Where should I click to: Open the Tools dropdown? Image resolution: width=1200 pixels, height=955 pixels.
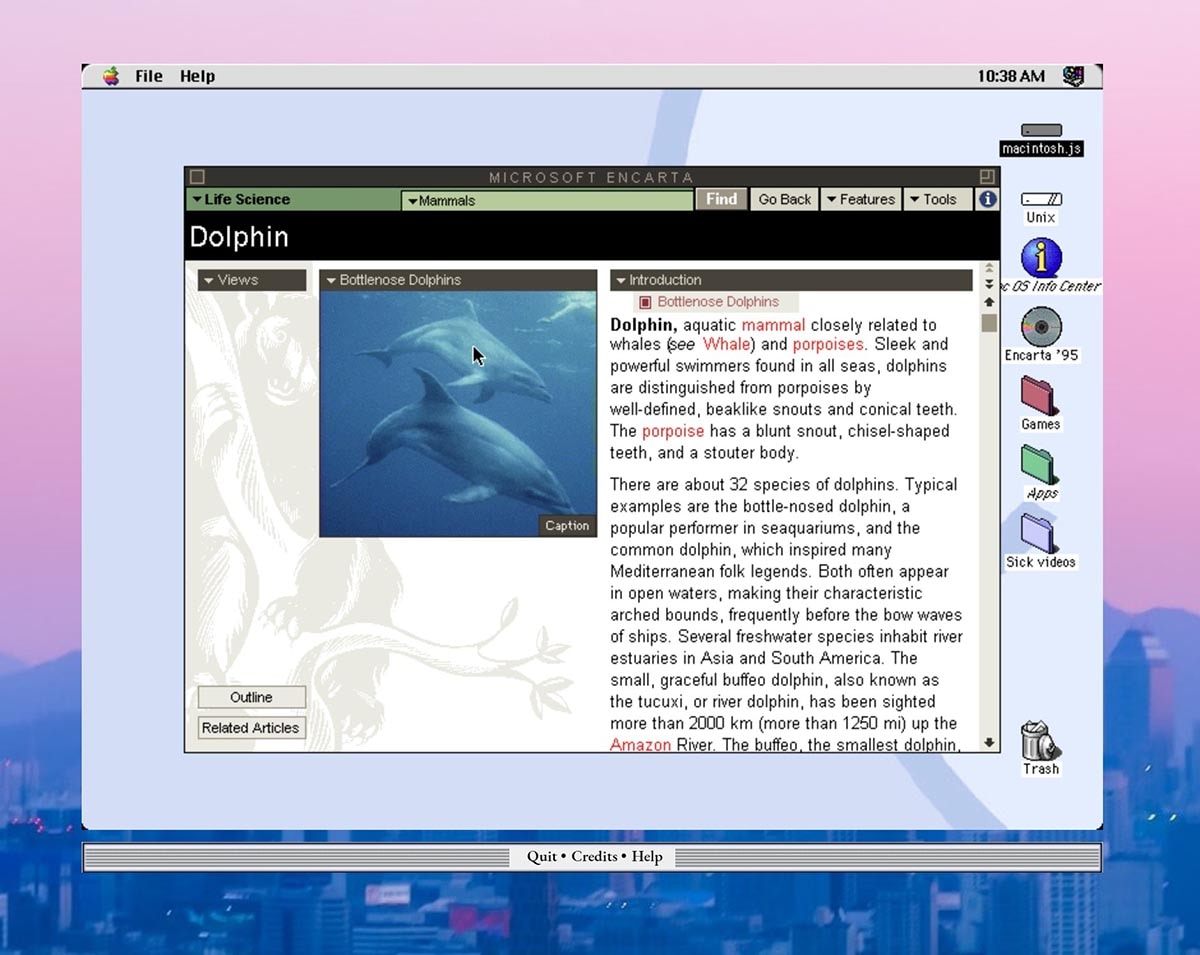(x=937, y=199)
